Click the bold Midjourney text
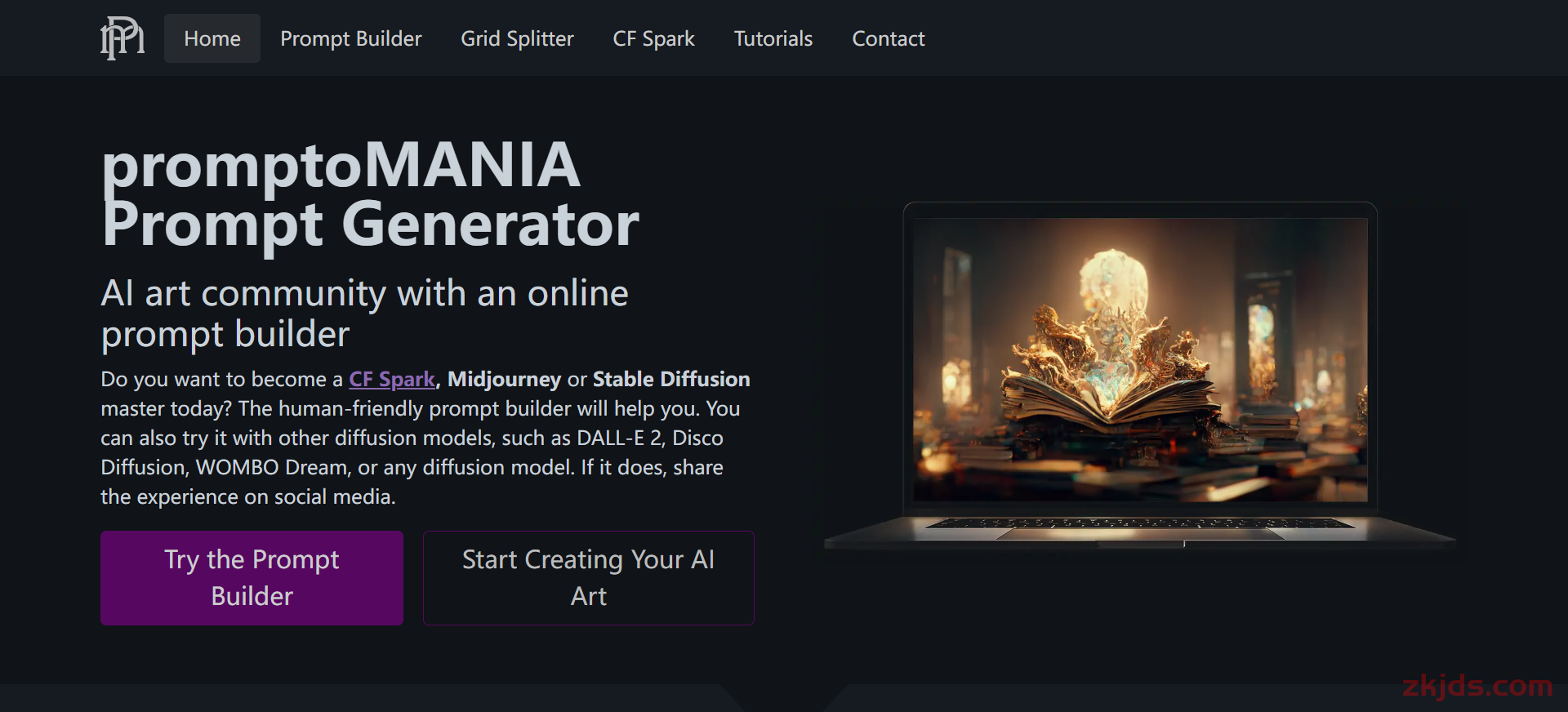 coord(504,380)
